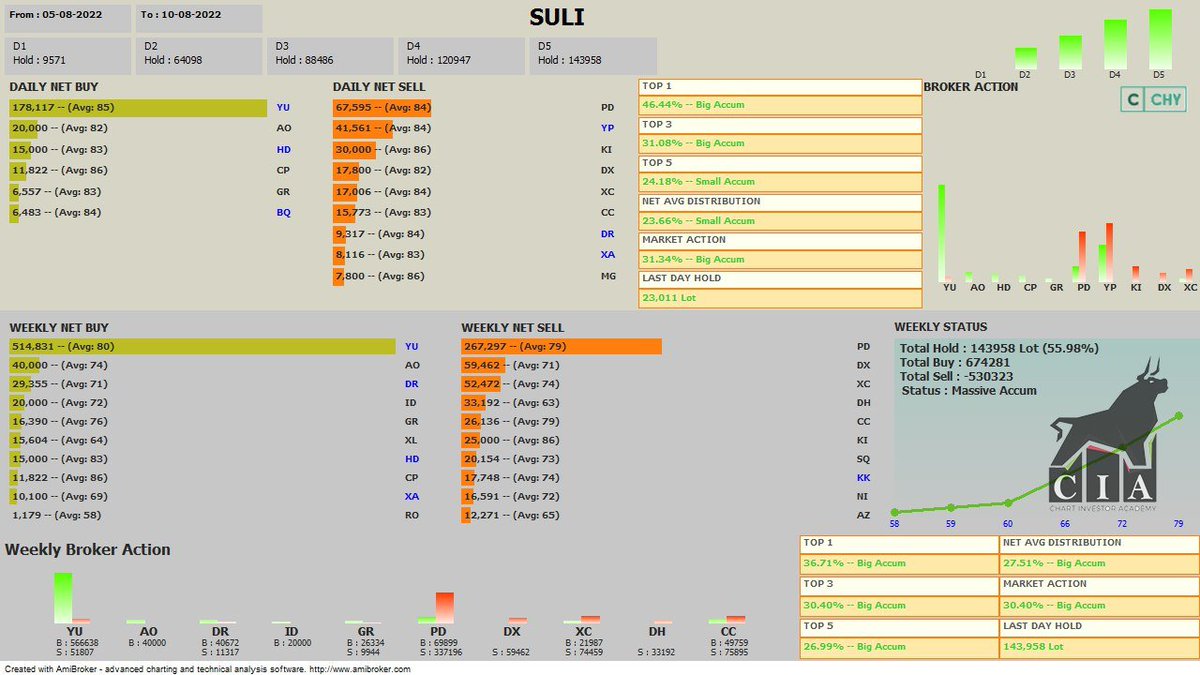Screen dimensions: 1200x675
Task: Click daily net sell 30,000 (Avg: 86)
Action: [384, 149]
